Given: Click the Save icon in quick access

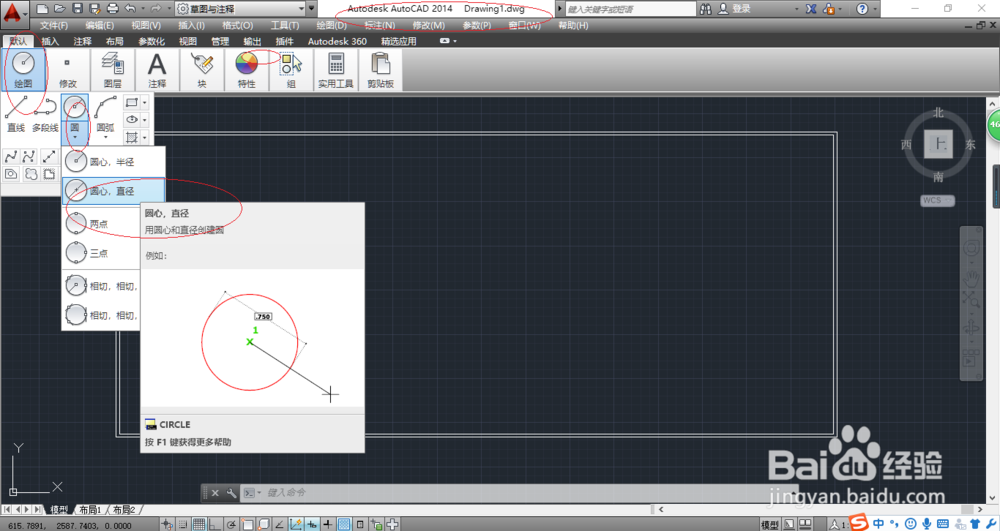Looking at the screenshot, I should [77, 9].
